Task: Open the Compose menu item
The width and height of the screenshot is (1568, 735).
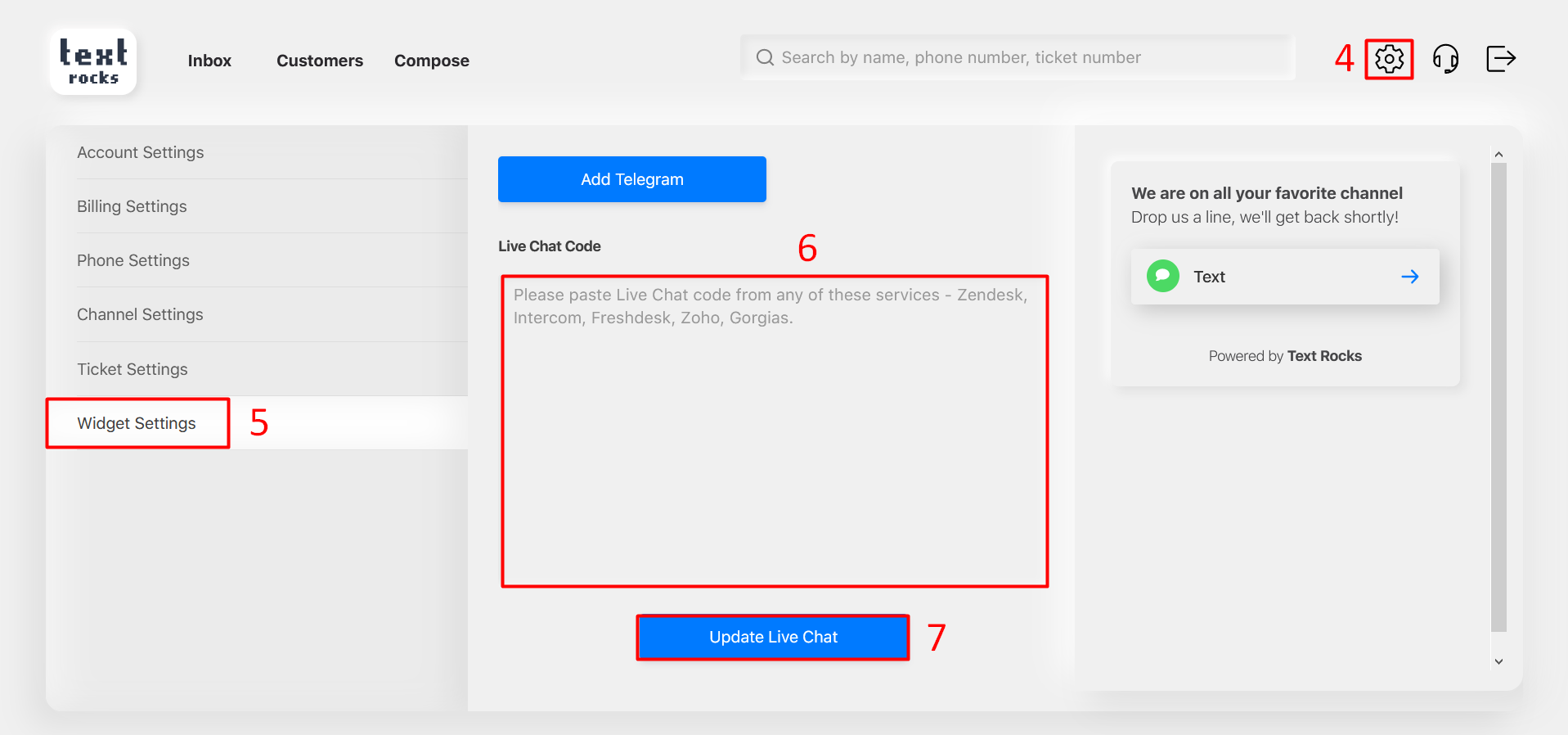Action: coord(431,61)
